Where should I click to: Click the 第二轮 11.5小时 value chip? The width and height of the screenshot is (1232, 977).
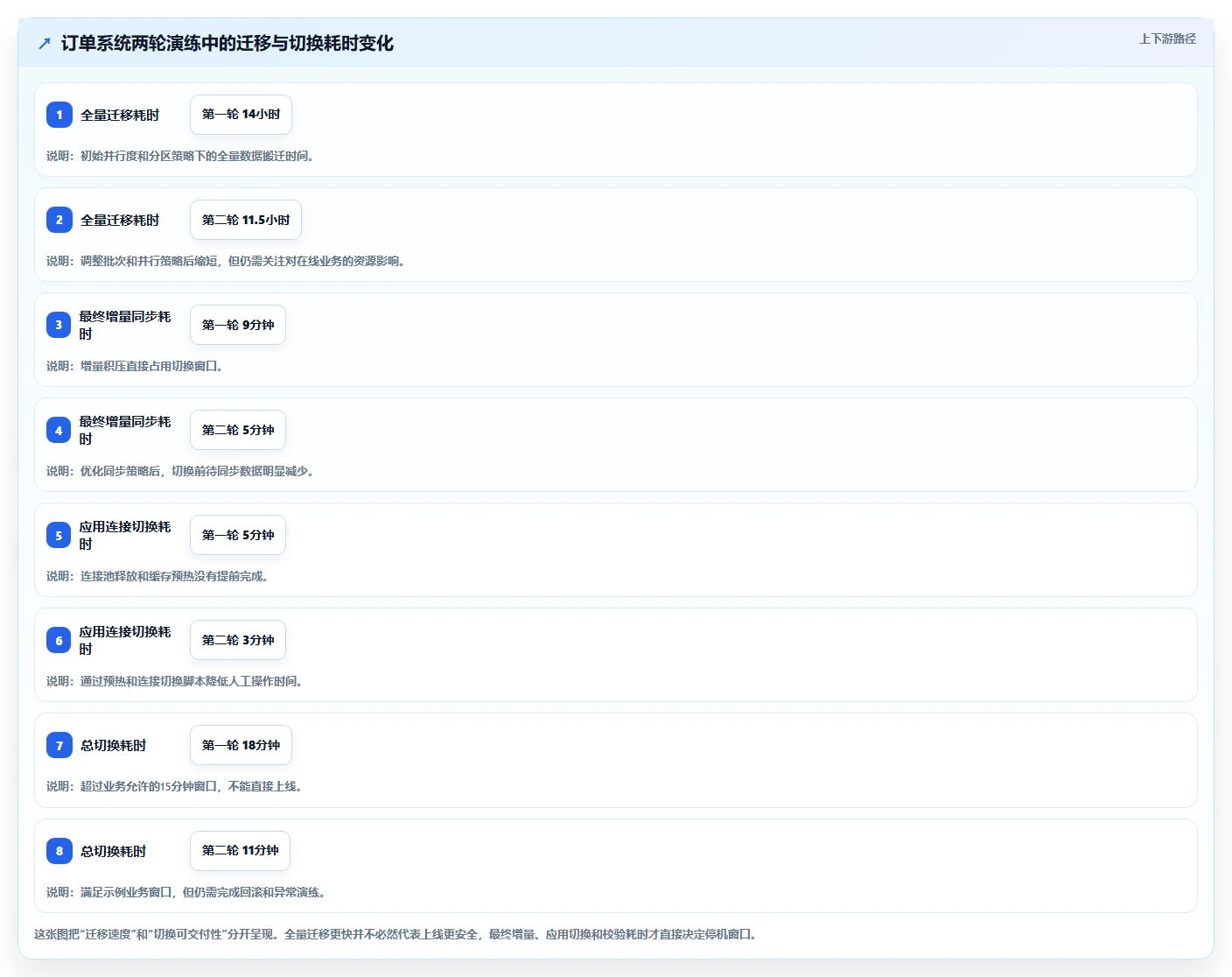point(246,220)
